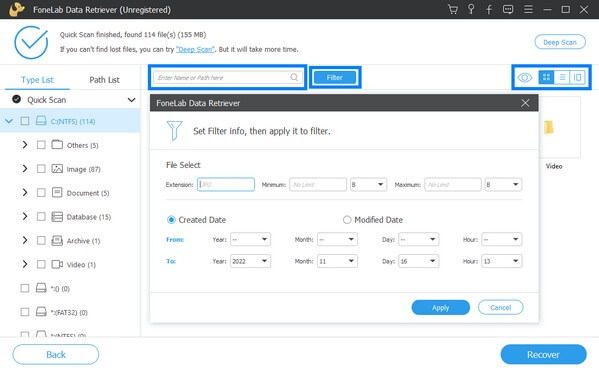This screenshot has width=599, height=376.
Task: Open the Facebook icon in title bar
Action: [x=489, y=9]
